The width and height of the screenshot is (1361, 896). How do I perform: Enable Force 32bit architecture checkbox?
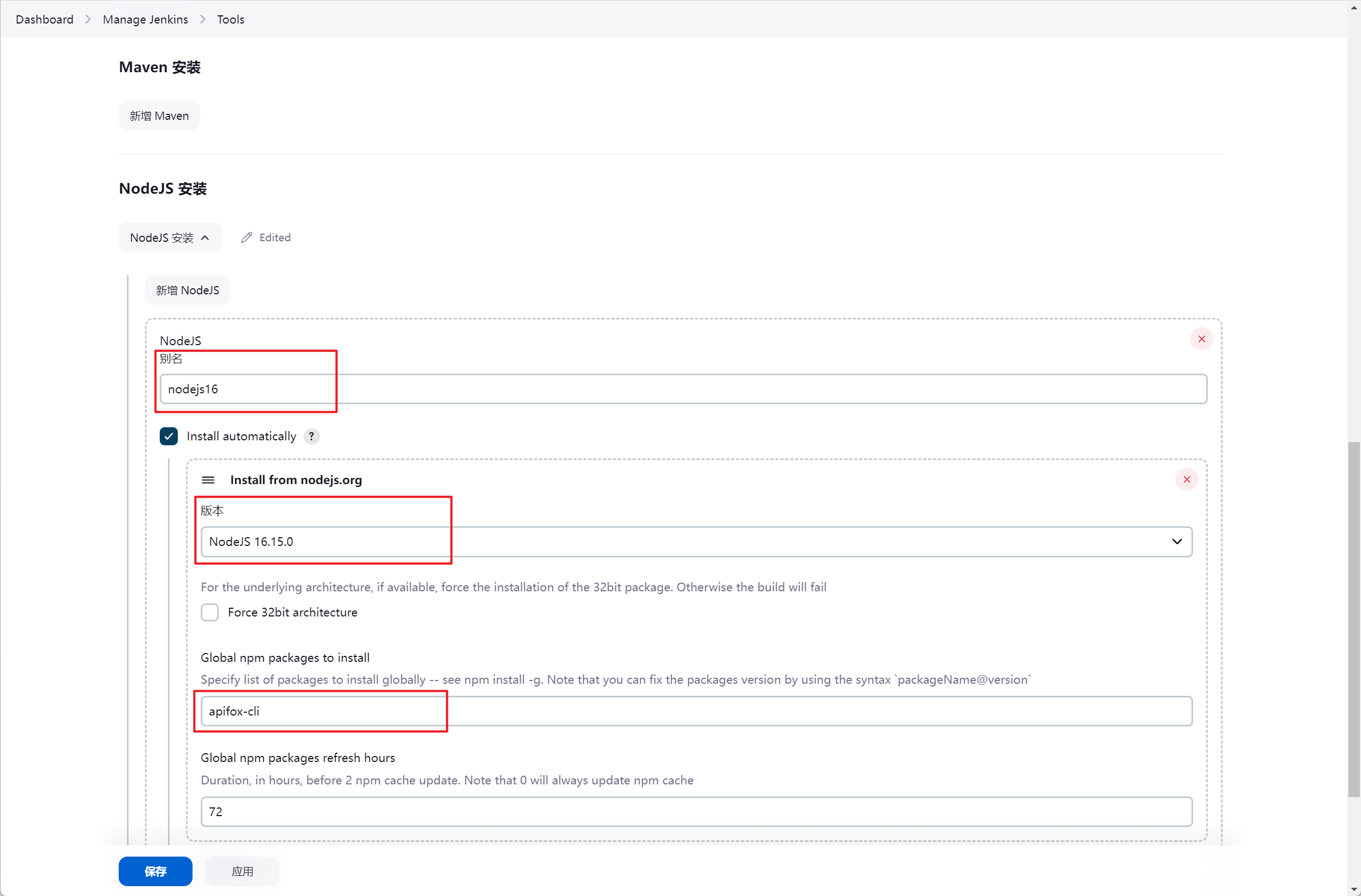click(x=210, y=613)
